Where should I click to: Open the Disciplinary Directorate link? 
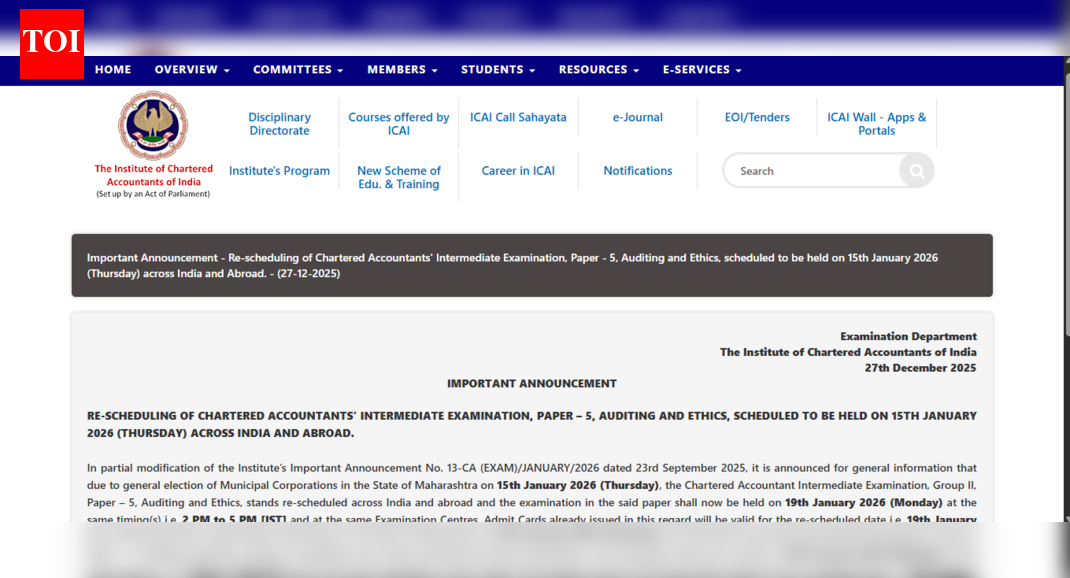point(279,123)
